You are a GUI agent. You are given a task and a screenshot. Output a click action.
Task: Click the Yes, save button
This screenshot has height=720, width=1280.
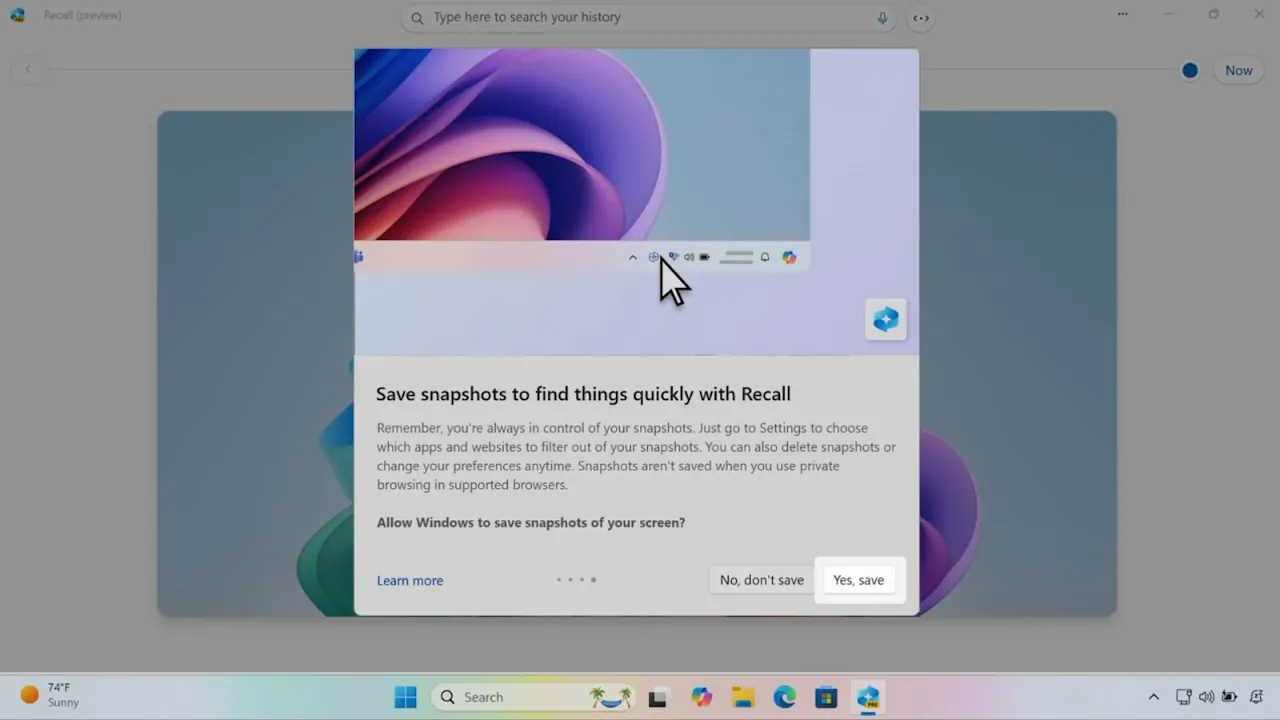coord(858,580)
